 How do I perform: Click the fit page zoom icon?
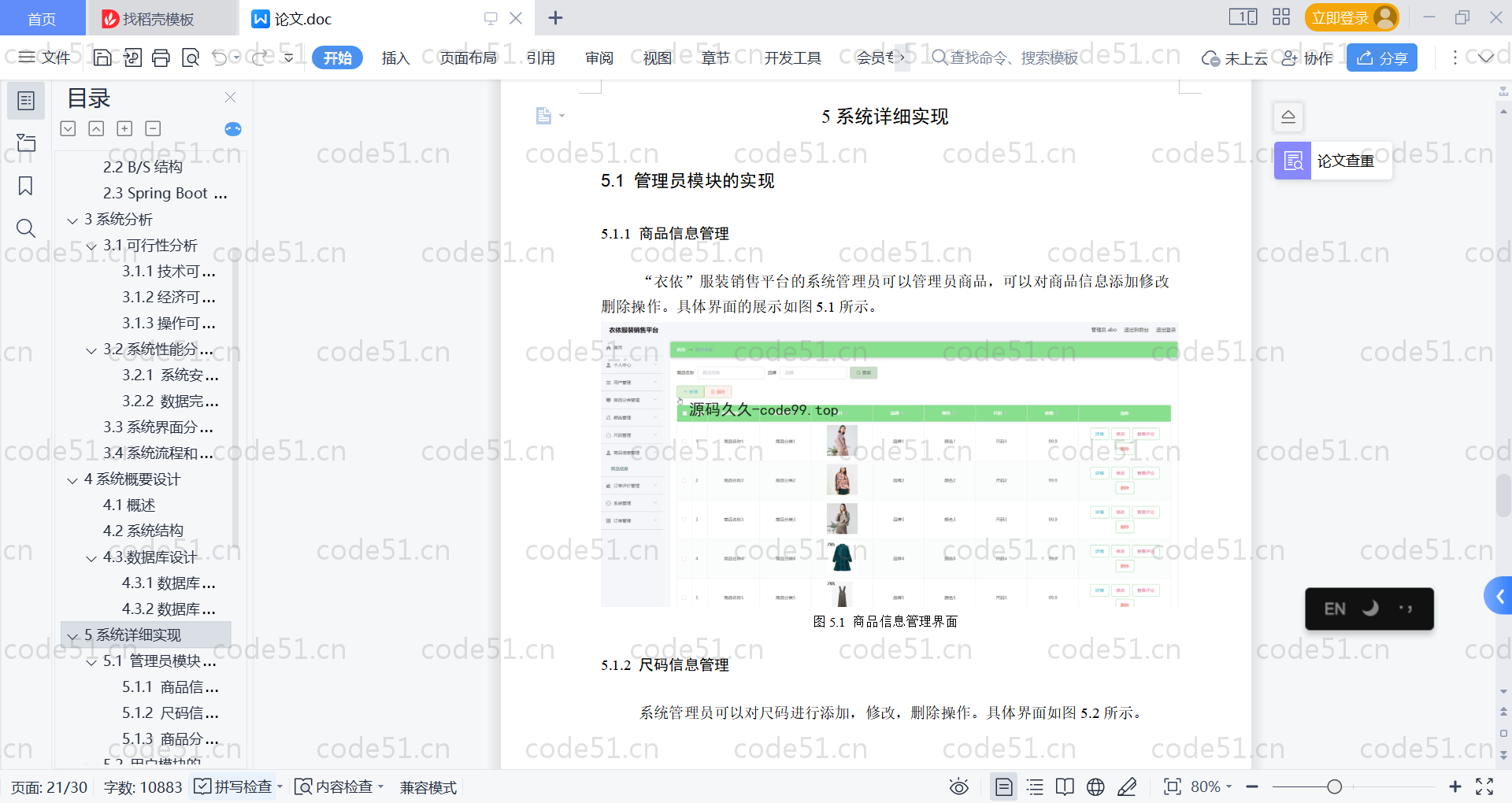(x=1172, y=786)
